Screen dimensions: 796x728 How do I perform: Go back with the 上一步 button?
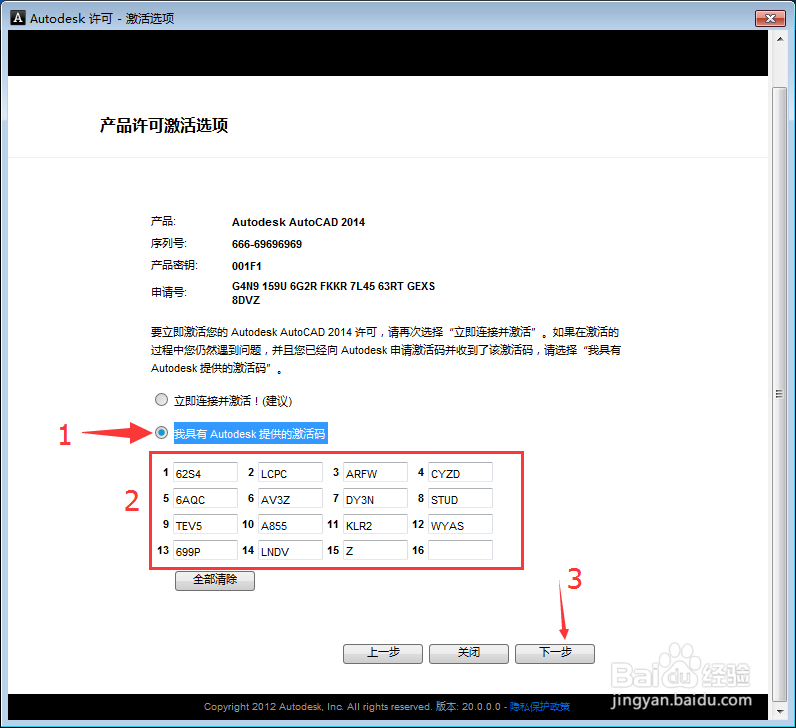click(383, 653)
